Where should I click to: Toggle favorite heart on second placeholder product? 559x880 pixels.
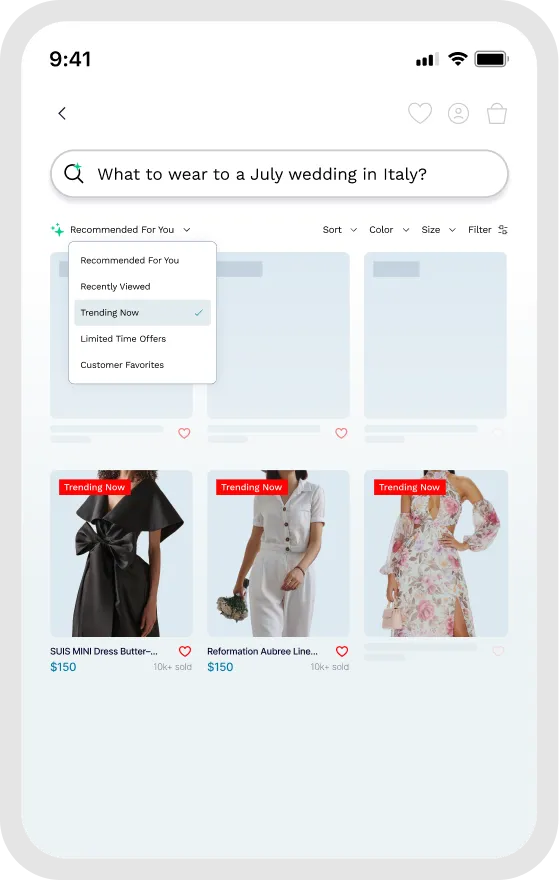tap(341, 433)
